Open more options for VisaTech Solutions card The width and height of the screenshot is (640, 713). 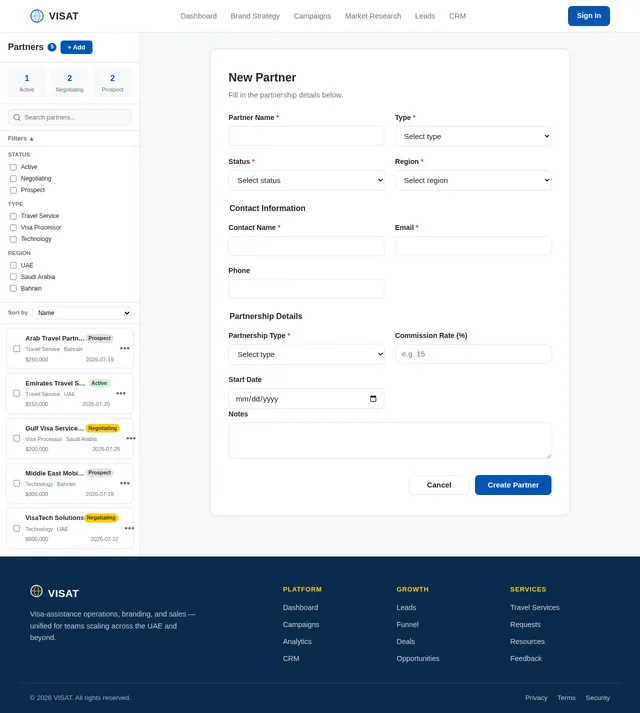coord(129,528)
